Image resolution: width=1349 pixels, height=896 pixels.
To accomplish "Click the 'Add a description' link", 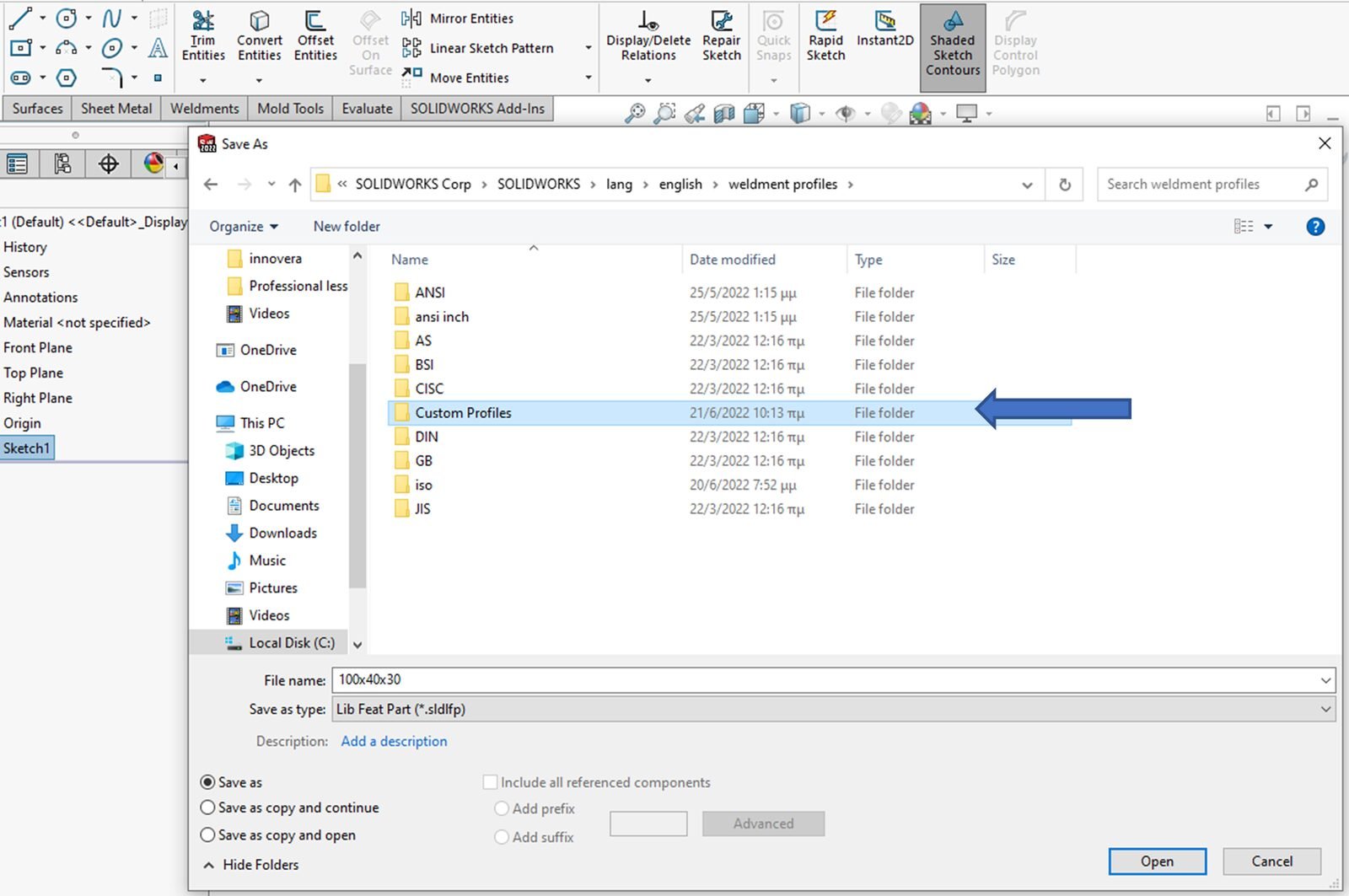I will pos(394,741).
